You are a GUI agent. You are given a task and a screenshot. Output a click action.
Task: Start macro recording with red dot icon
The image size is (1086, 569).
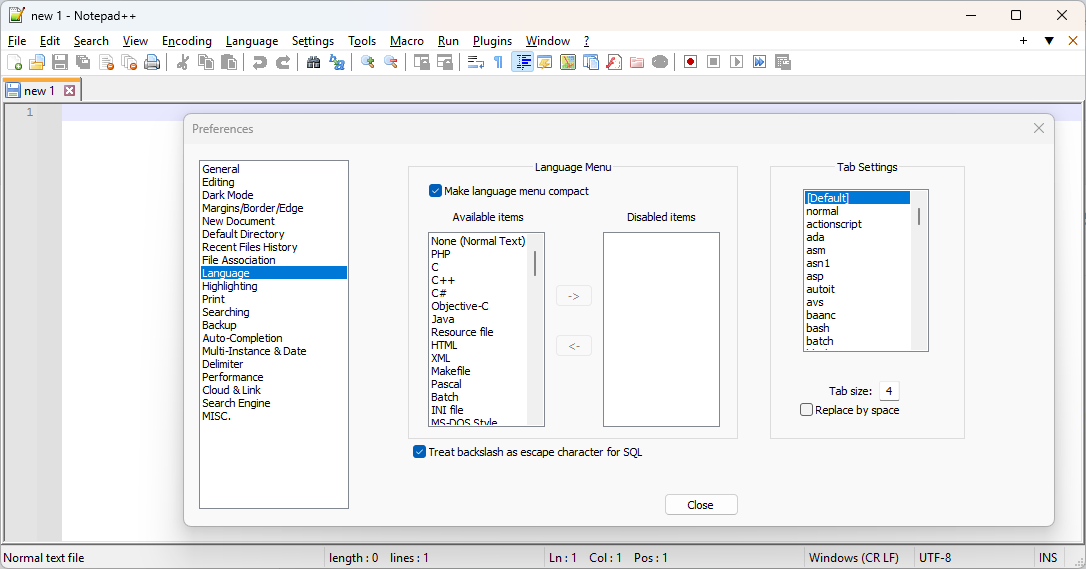pos(691,62)
